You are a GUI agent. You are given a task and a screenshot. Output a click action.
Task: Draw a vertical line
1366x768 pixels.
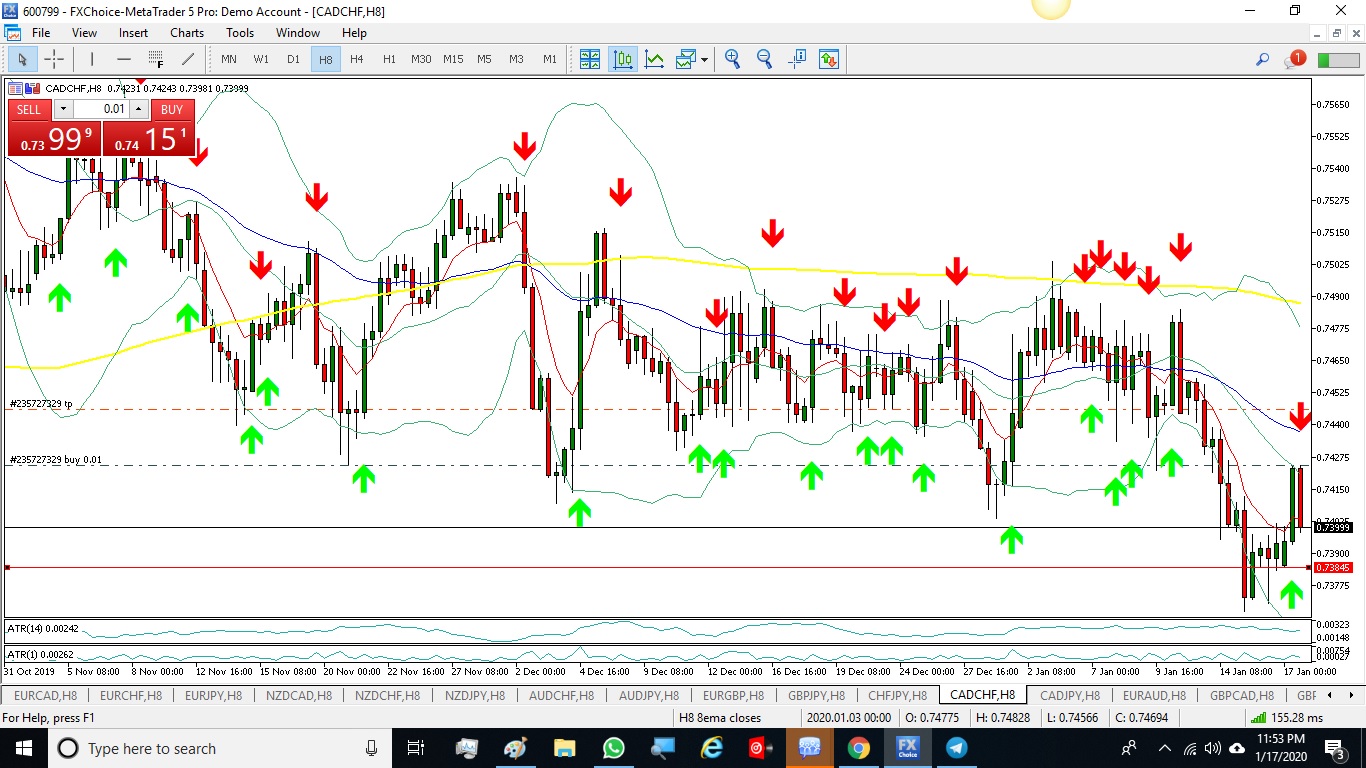point(92,59)
